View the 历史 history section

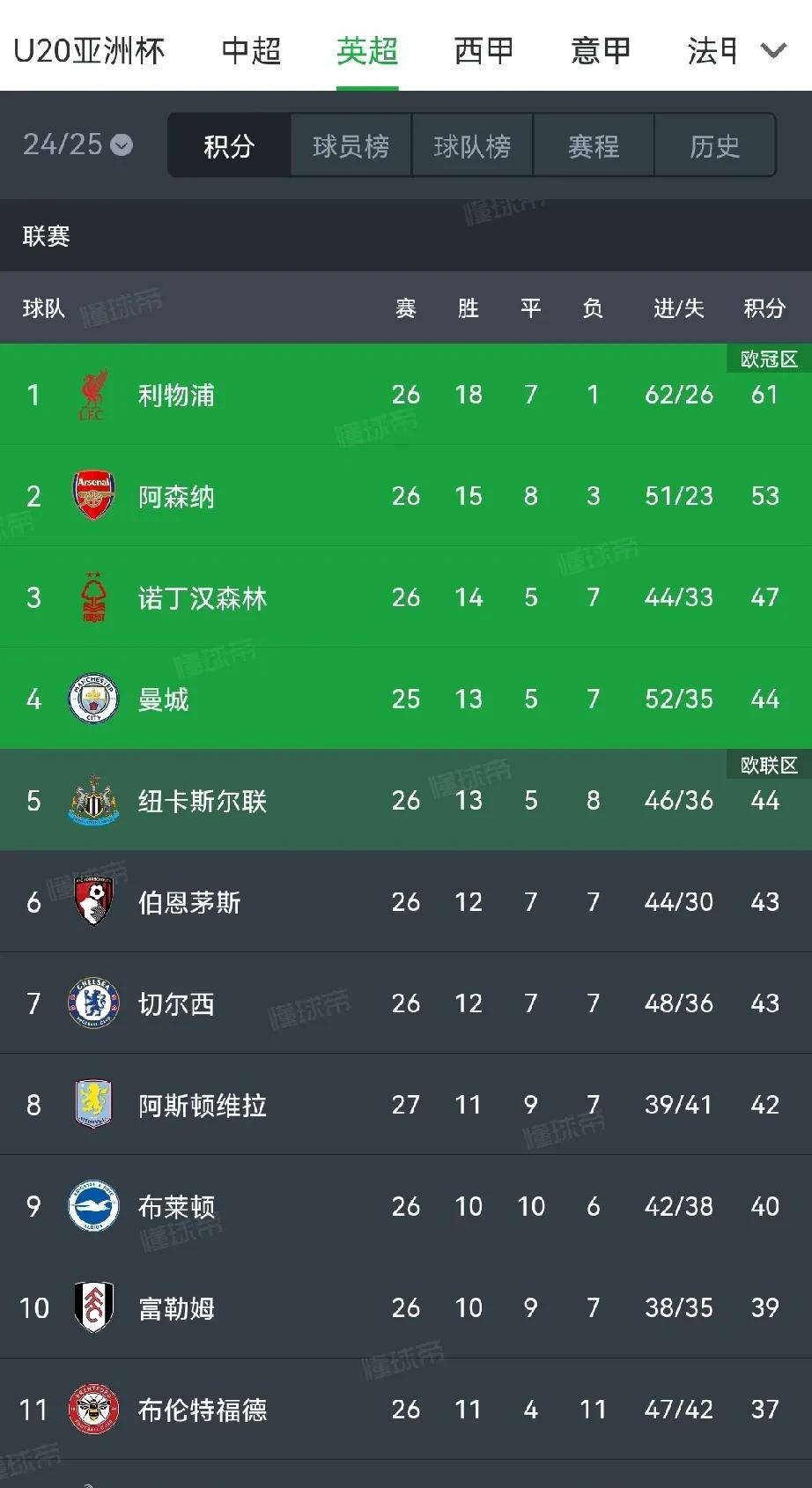715,145
